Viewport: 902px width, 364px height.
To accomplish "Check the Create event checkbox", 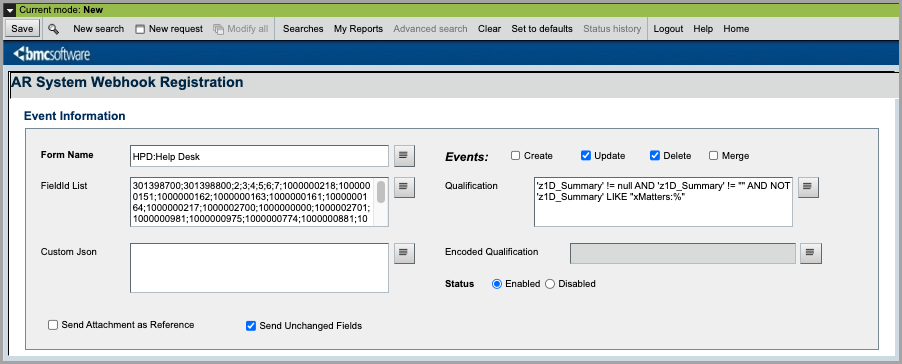I will point(515,156).
